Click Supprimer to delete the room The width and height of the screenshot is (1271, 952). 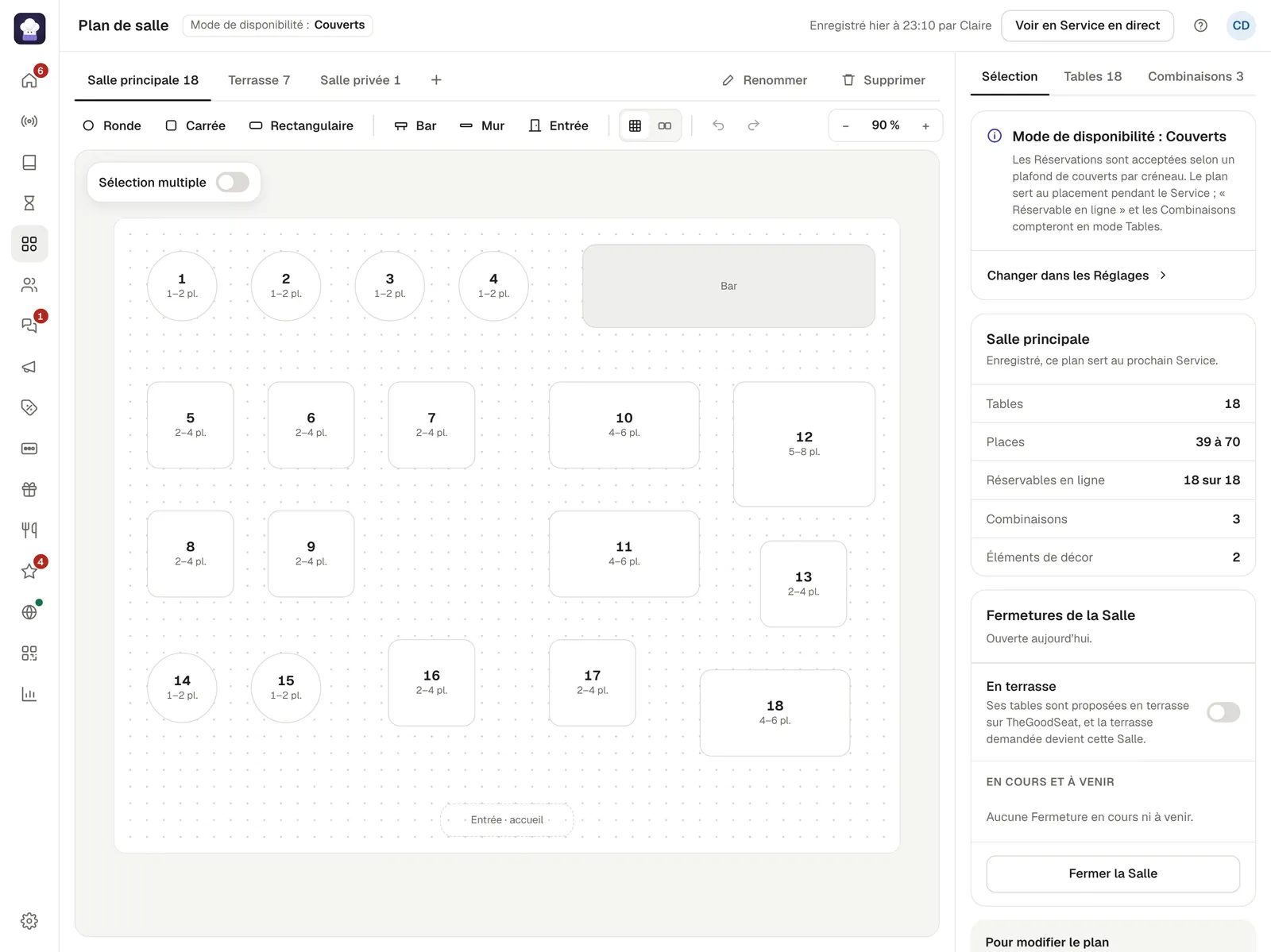click(x=883, y=80)
